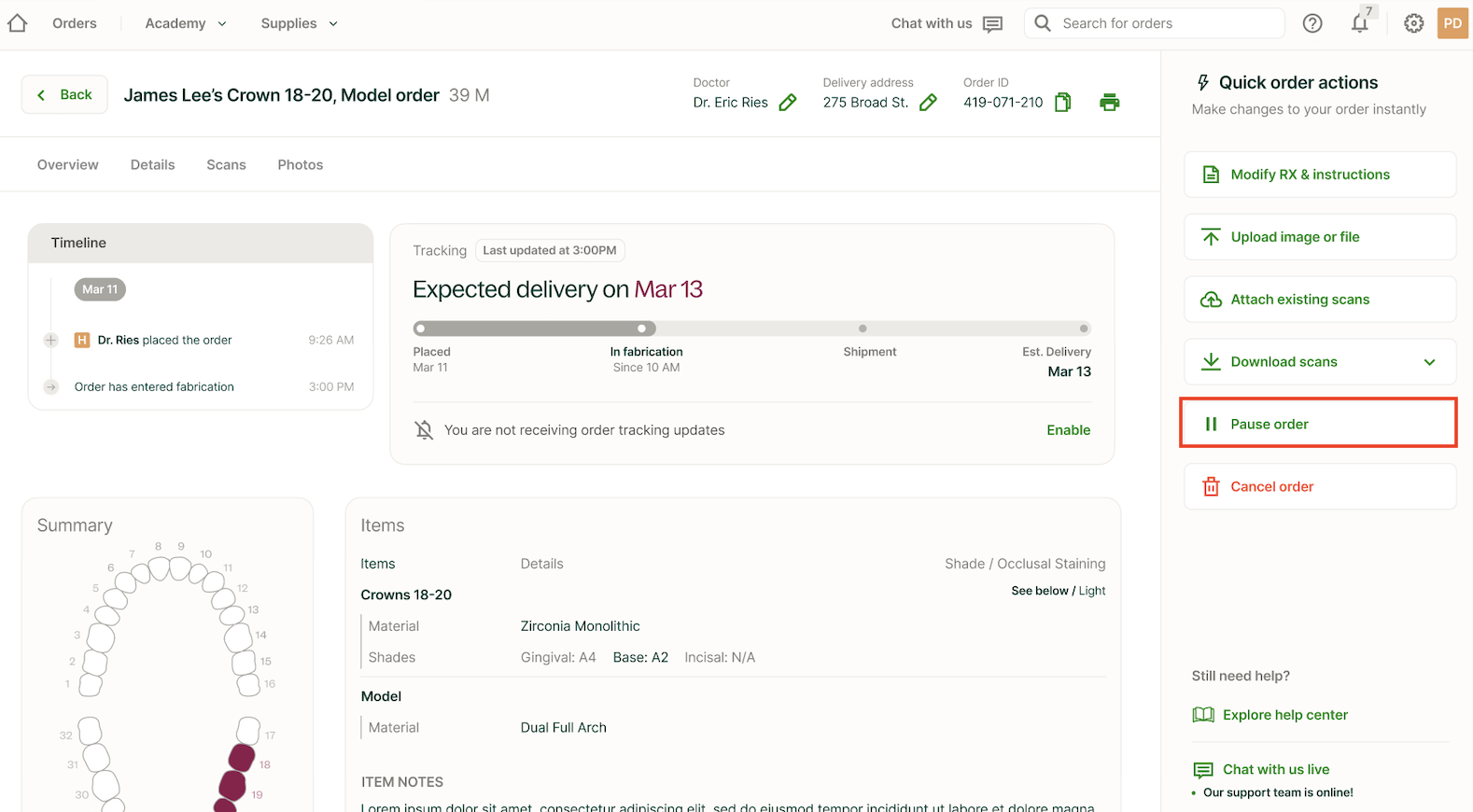Open the Supplies dropdown menu
The height and width of the screenshot is (812, 1473).
coord(299,23)
